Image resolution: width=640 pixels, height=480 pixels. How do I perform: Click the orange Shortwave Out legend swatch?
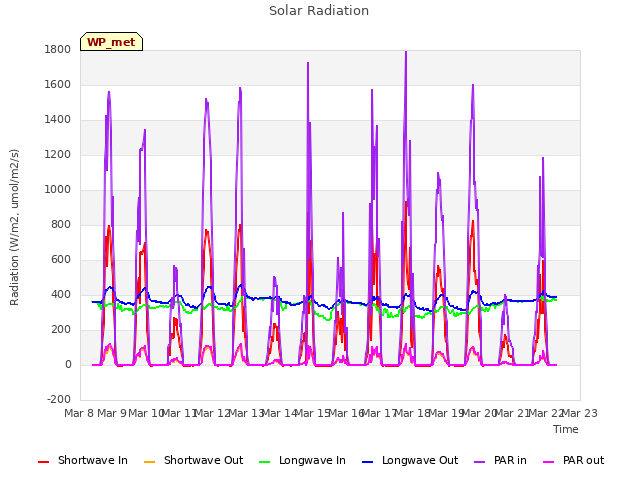point(149,462)
